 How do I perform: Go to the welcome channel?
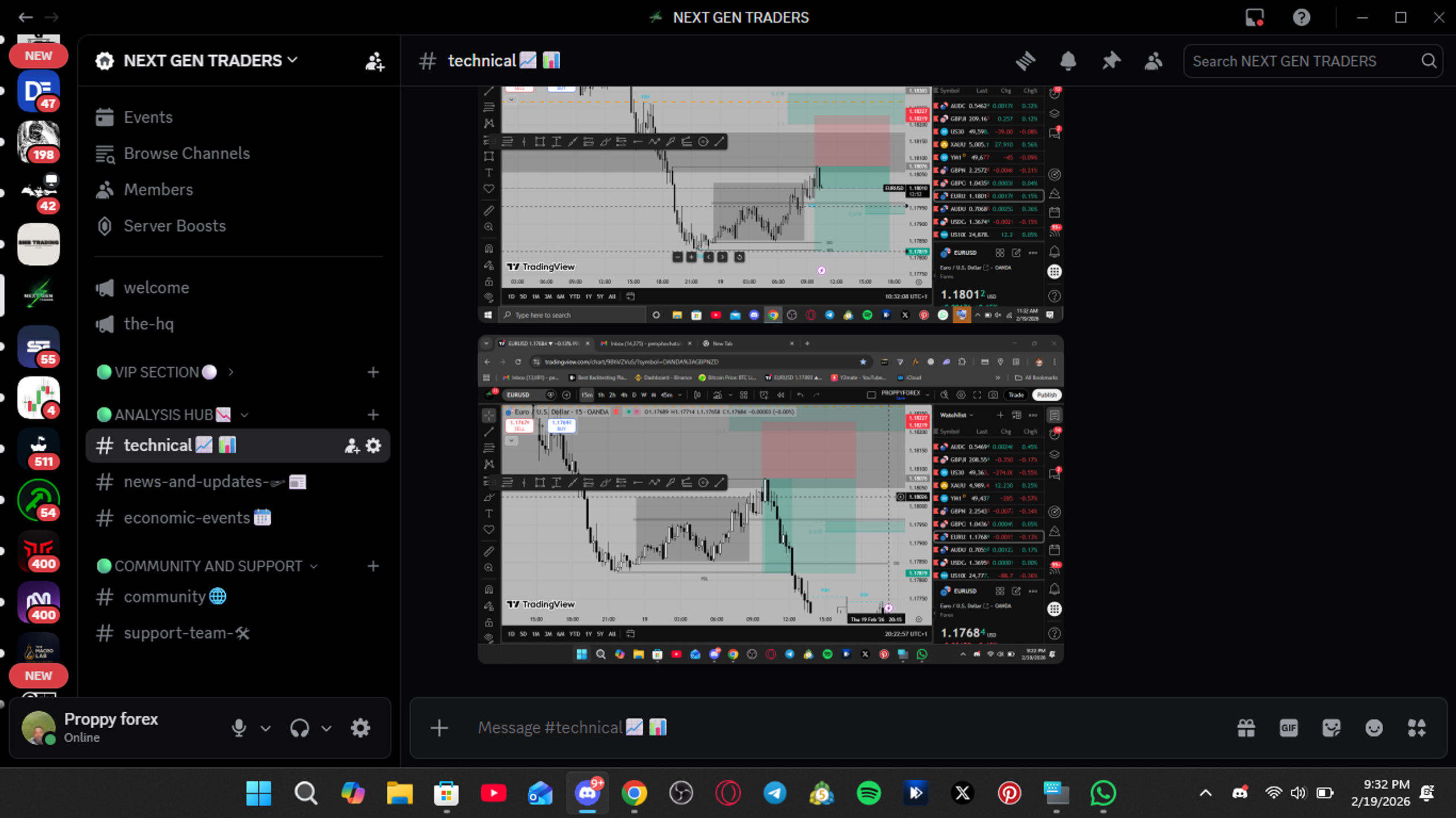pyautogui.click(x=238, y=288)
